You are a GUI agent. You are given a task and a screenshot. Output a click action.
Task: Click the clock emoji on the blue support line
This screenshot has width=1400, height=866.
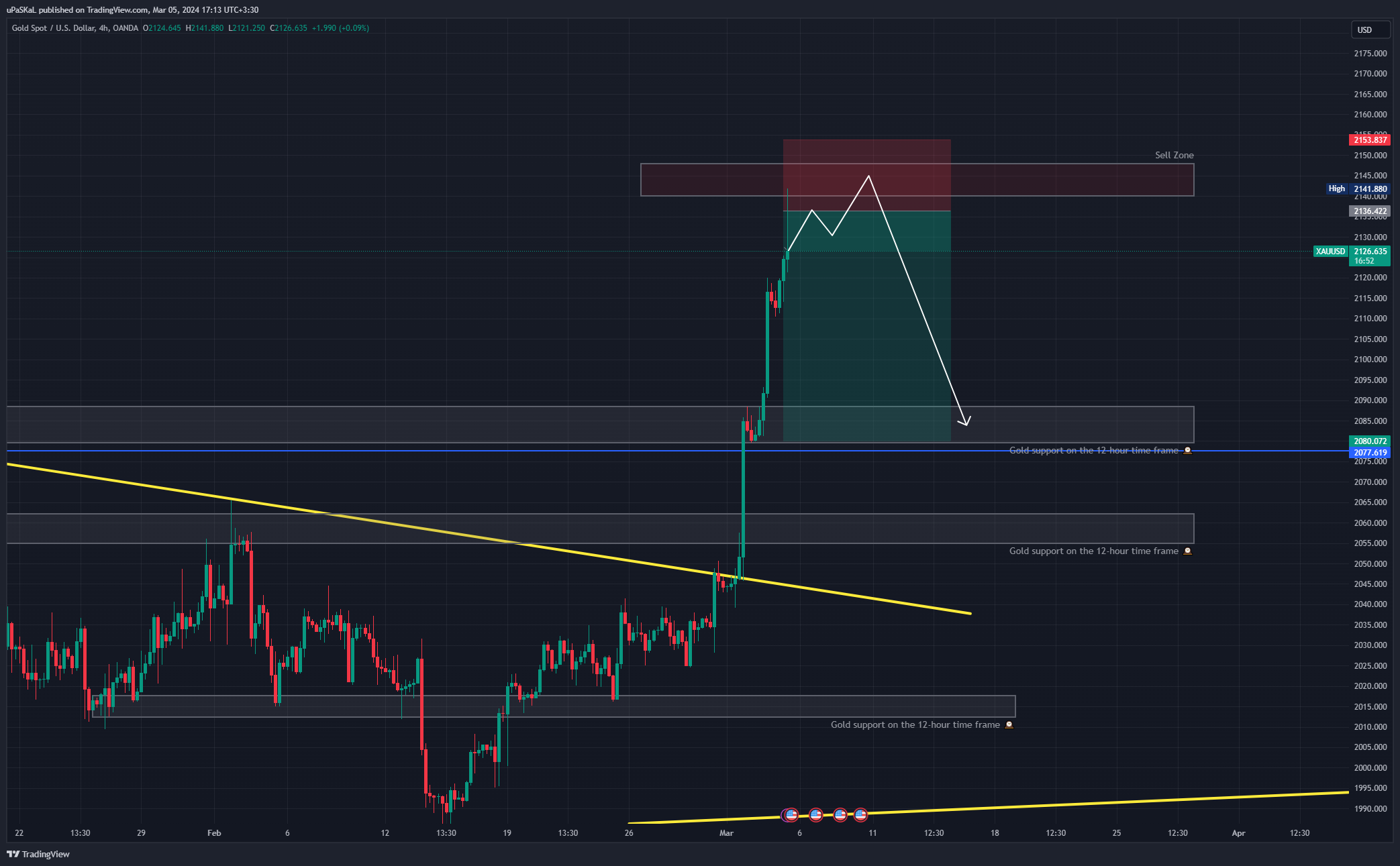[1187, 451]
